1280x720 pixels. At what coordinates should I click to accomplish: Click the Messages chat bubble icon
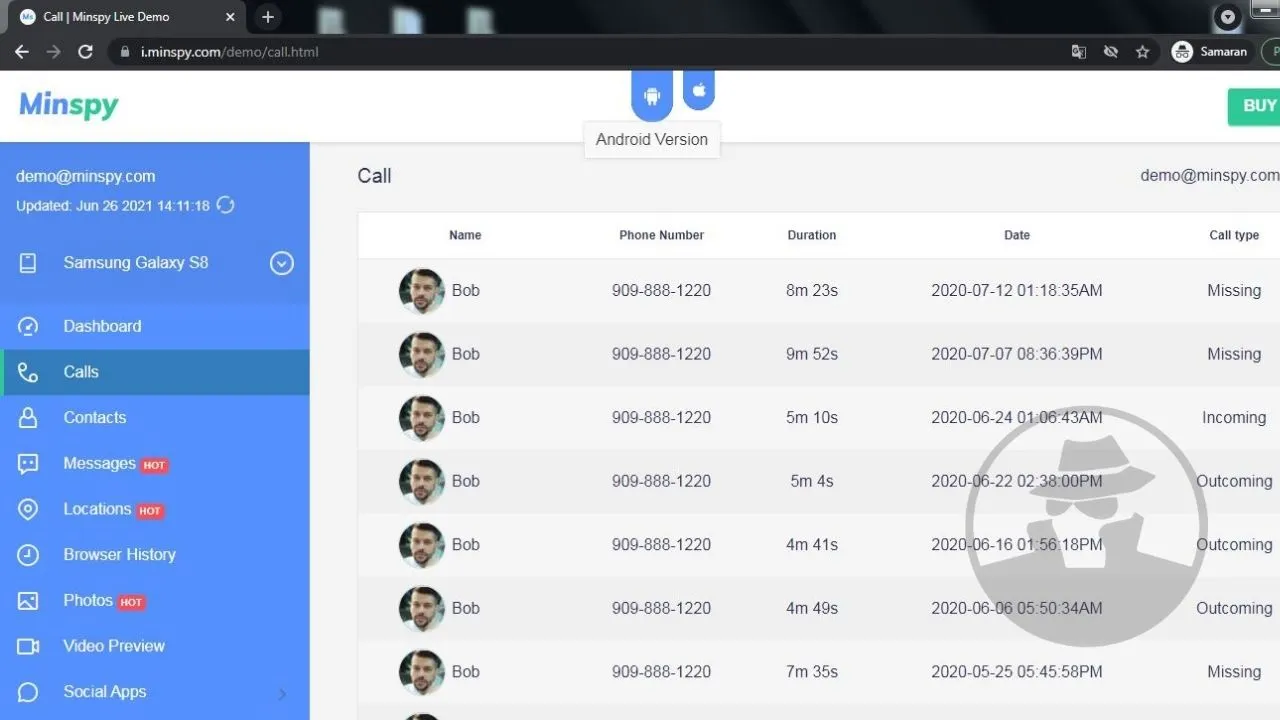(28, 464)
